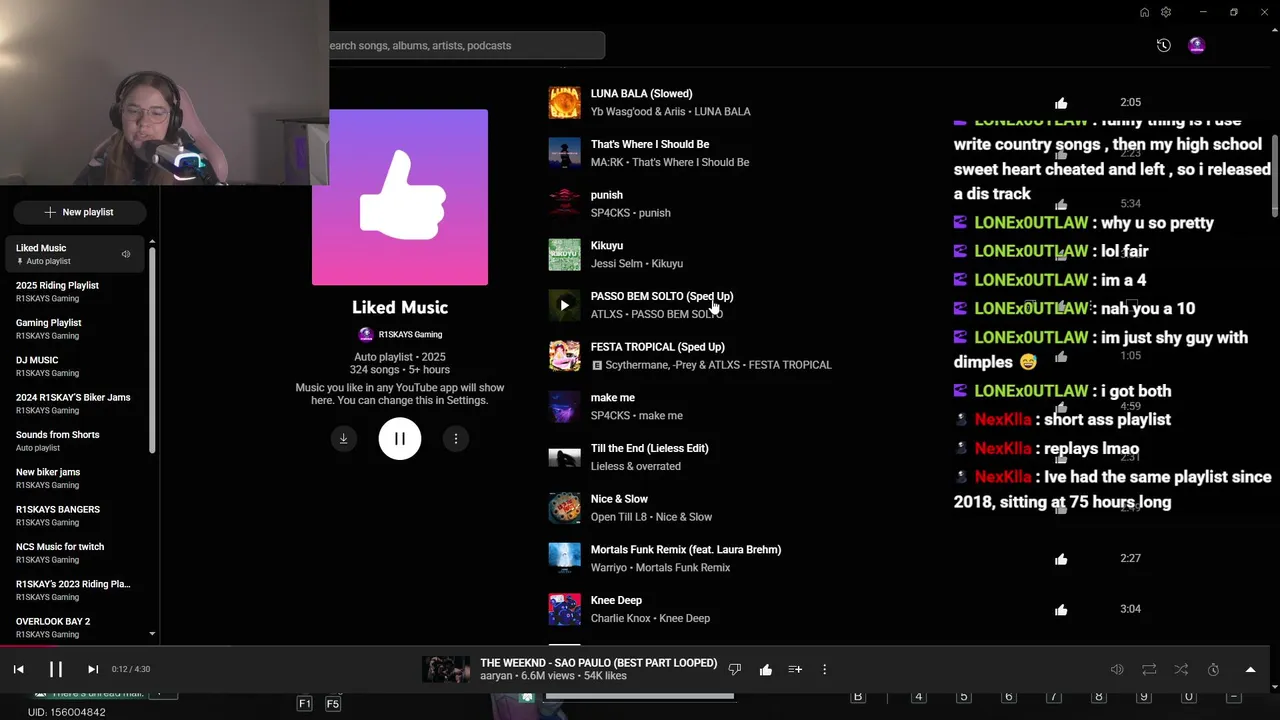This screenshot has height=720, width=1280.
Task: Toggle shuffle in the player bar
Action: click(x=1181, y=669)
